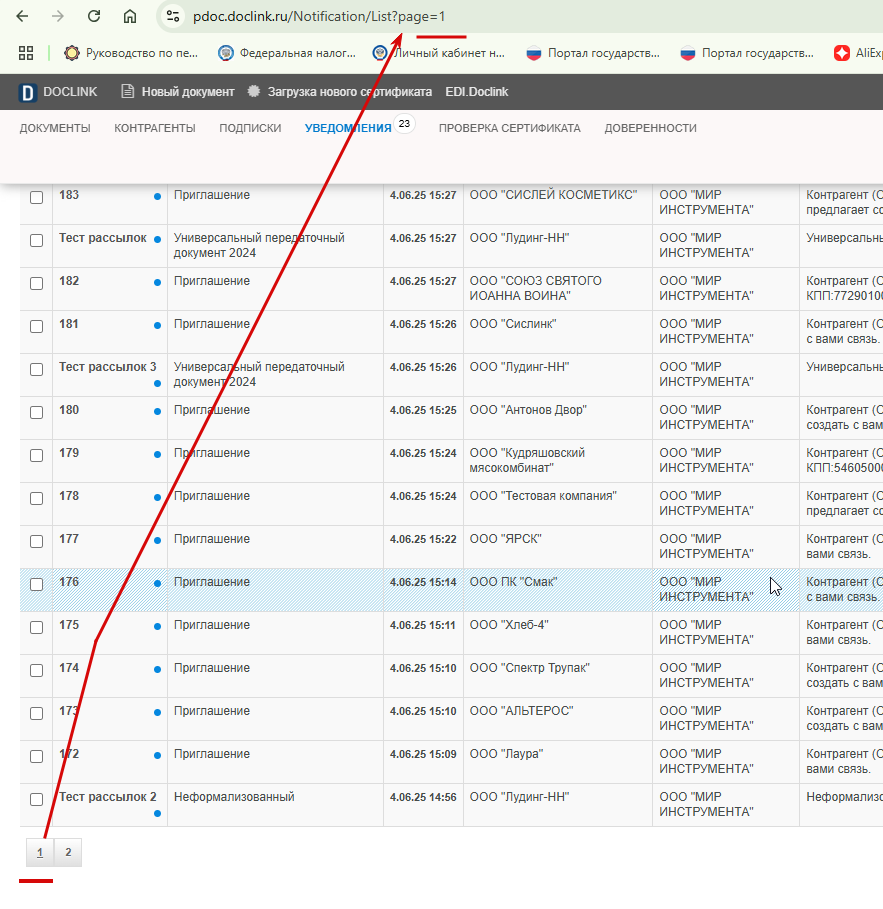
Task: Open the Федеральная налог... bookmark
Action: 287,53
